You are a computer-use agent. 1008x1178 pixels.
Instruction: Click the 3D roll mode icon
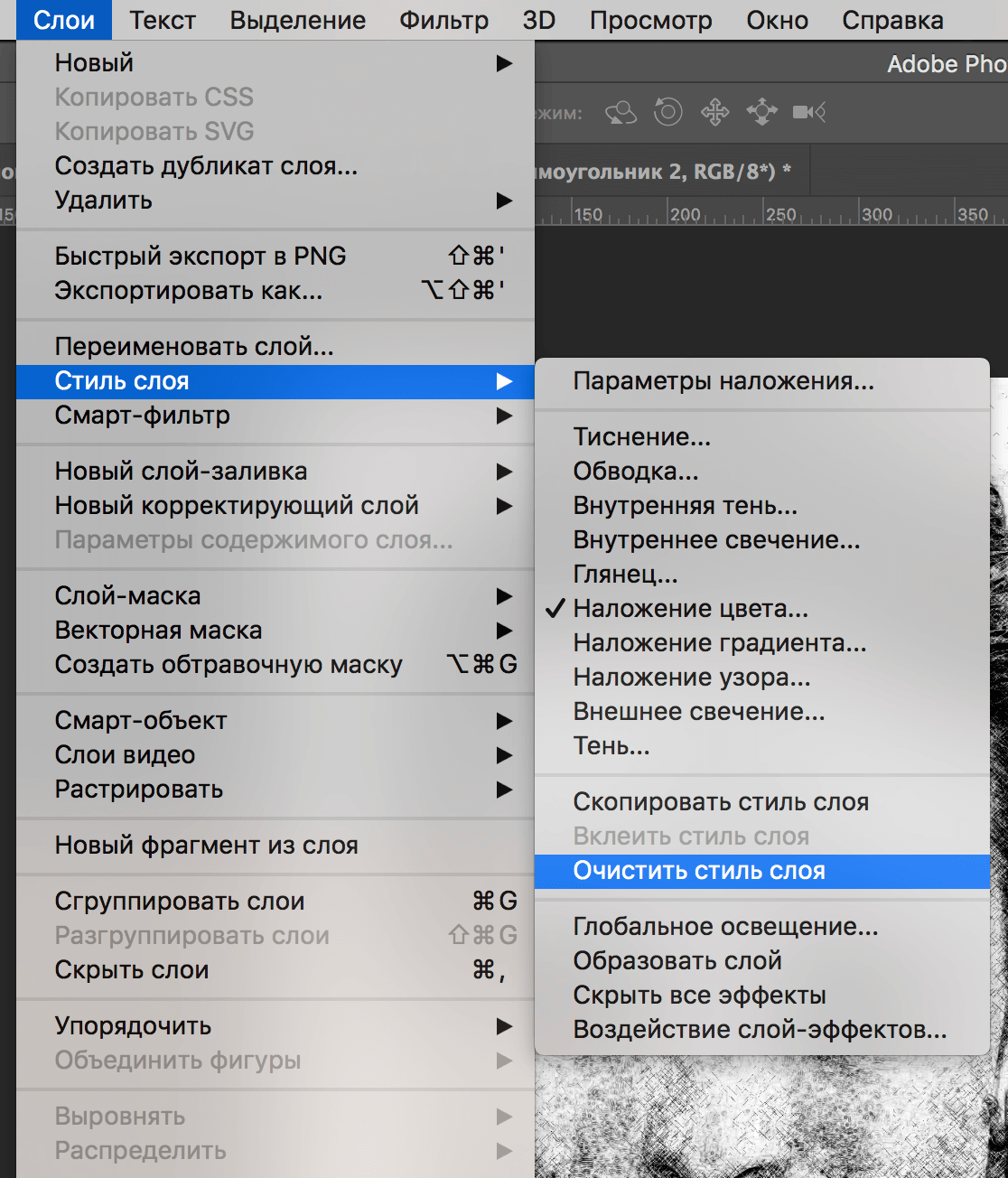point(667,112)
